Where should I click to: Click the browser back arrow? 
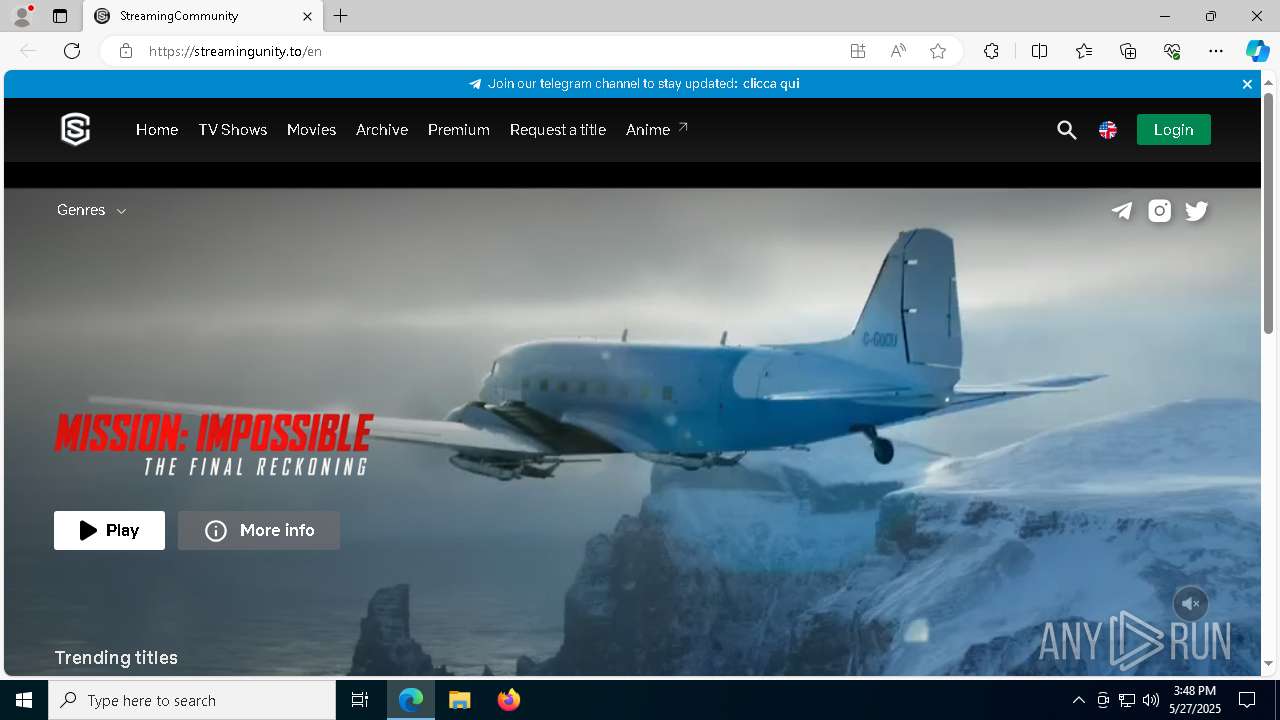click(28, 51)
